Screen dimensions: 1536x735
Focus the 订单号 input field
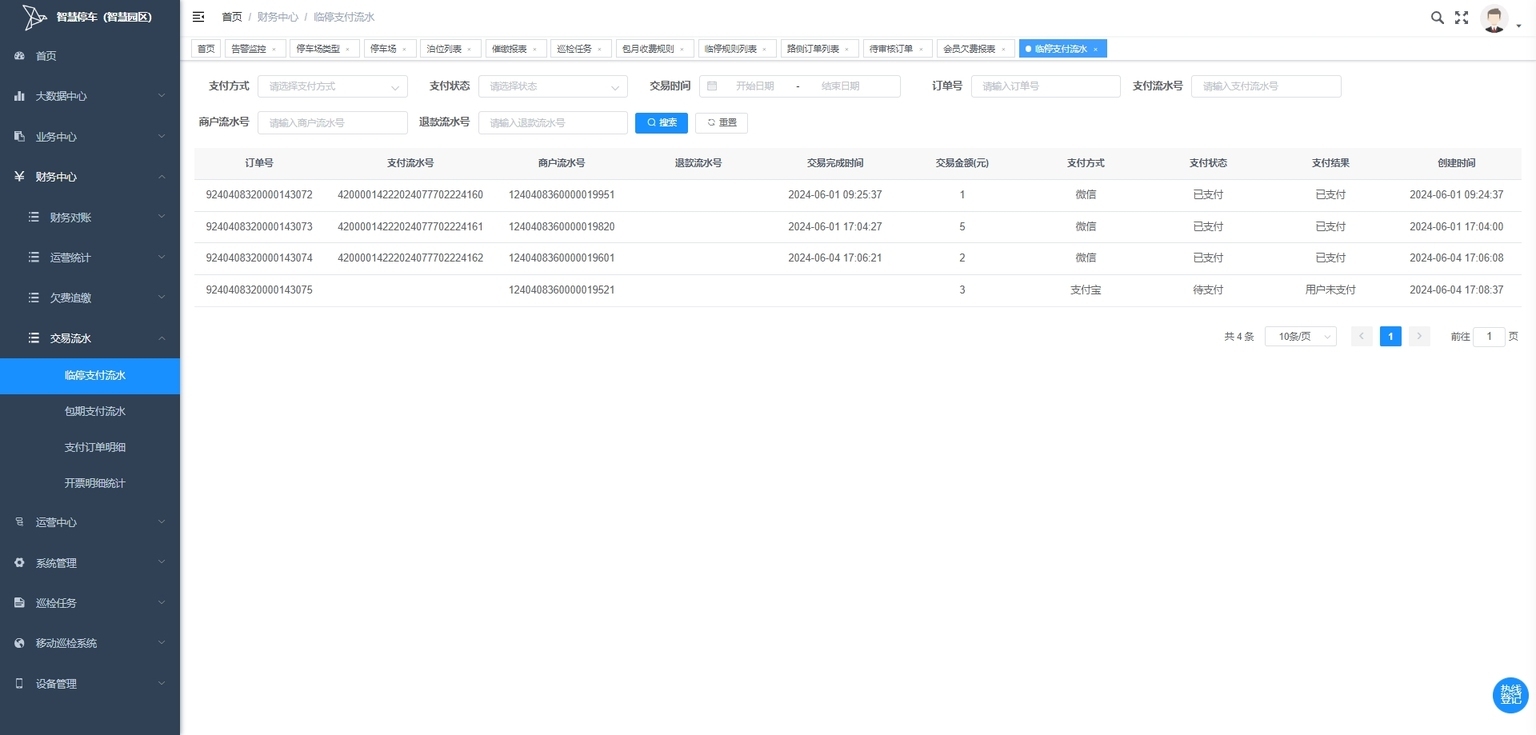1046,86
